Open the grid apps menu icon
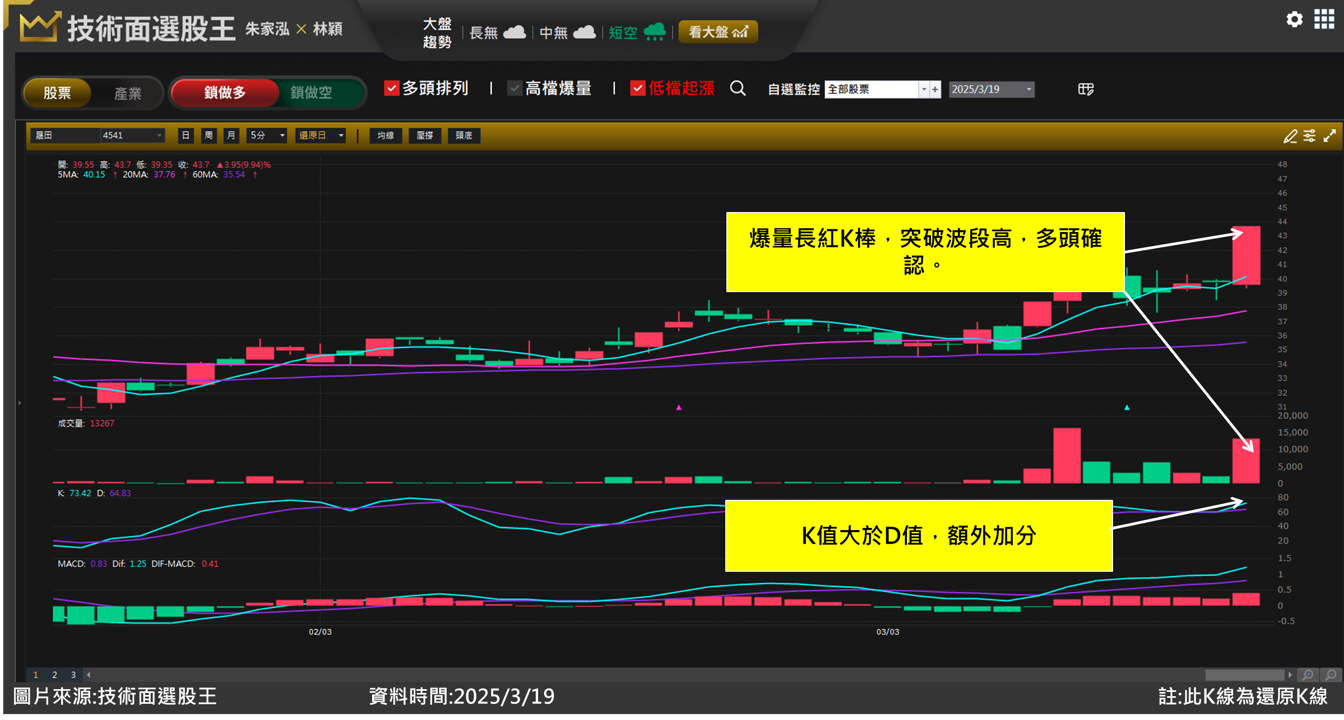 pyautogui.click(x=1323, y=19)
